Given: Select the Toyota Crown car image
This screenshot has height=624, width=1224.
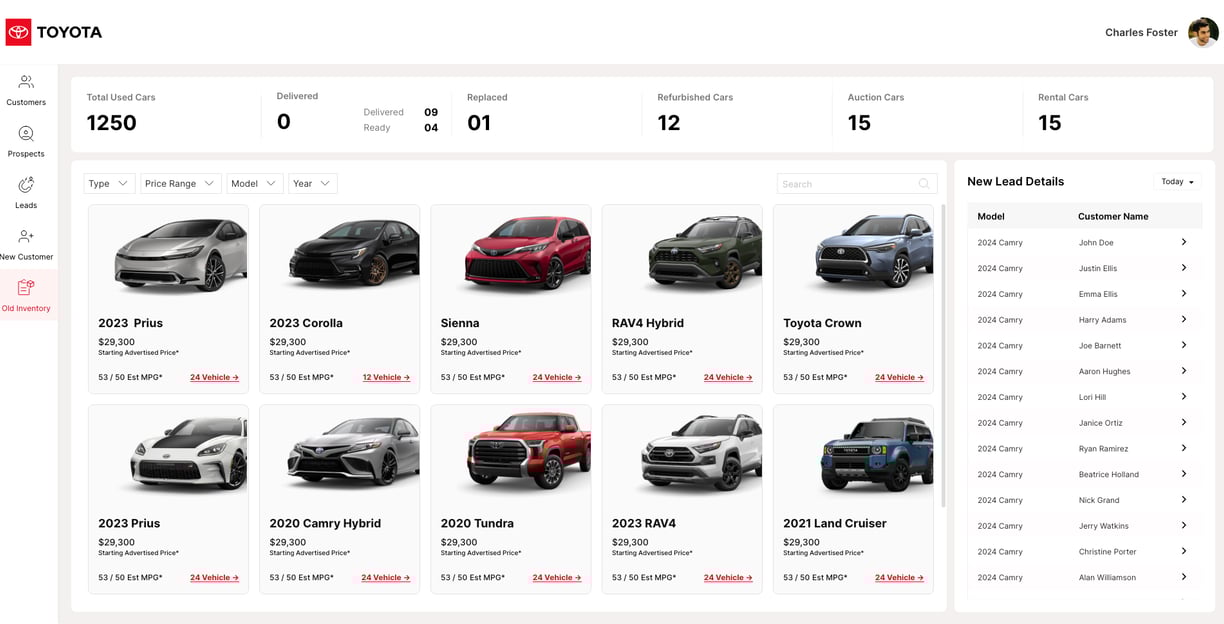Looking at the screenshot, I should (874, 253).
